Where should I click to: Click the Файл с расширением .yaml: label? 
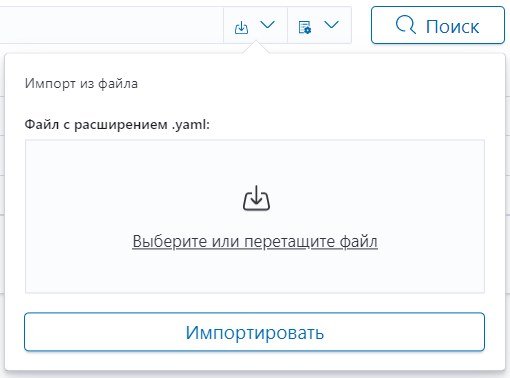pyautogui.click(x=117, y=125)
